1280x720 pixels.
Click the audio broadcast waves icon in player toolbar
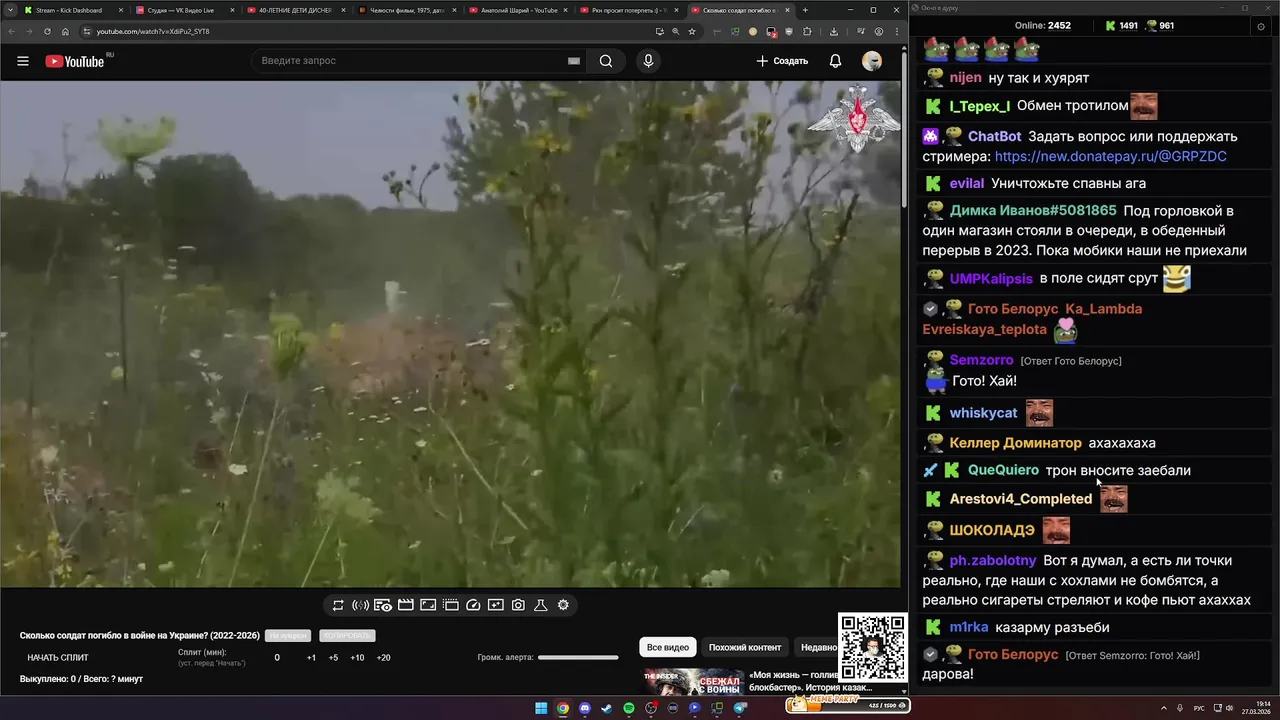[x=361, y=605]
